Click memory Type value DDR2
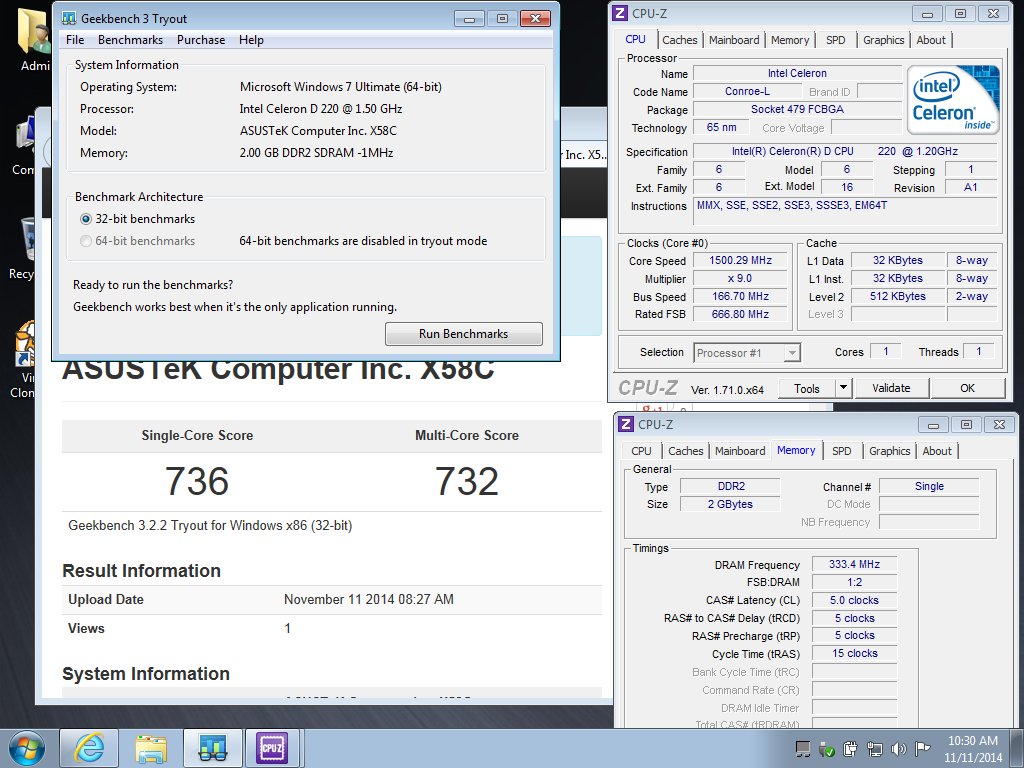 click(731, 487)
